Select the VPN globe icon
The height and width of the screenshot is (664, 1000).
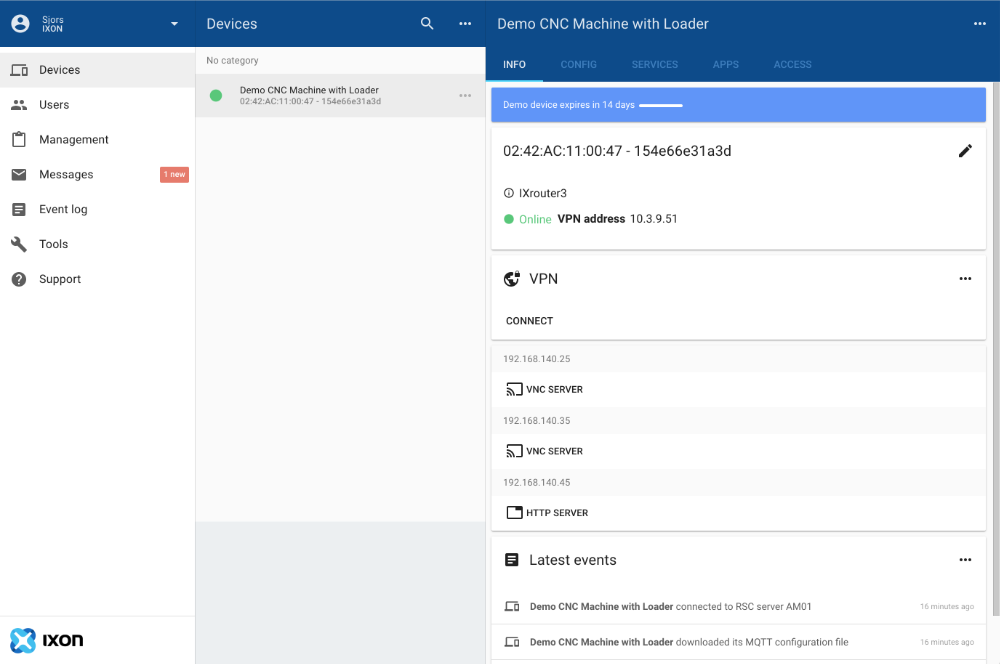tap(512, 279)
